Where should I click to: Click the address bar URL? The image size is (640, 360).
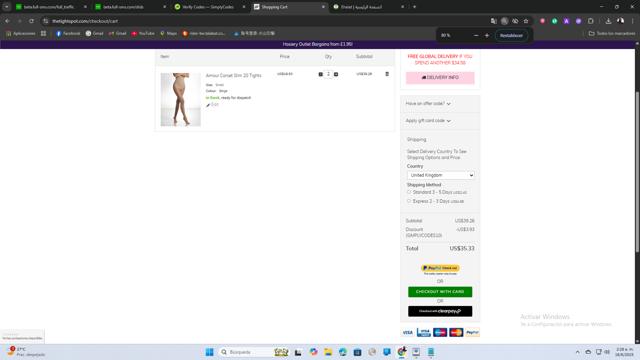pos(85,21)
